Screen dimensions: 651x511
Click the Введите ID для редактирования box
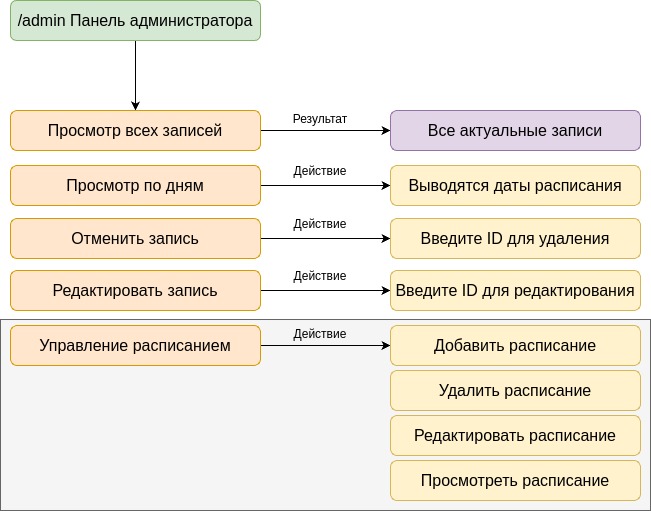coord(514,290)
